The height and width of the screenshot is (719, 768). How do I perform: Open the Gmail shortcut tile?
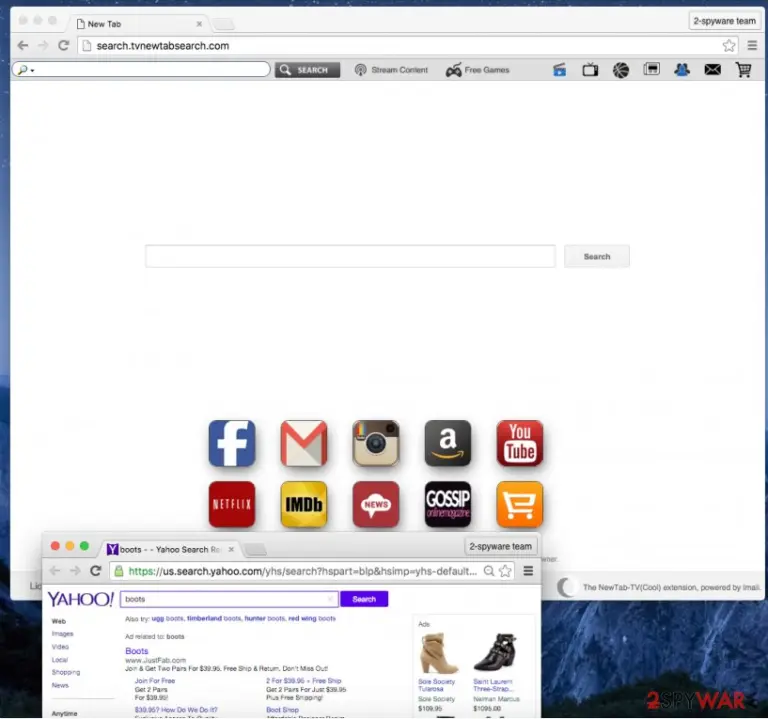[304, 443]
